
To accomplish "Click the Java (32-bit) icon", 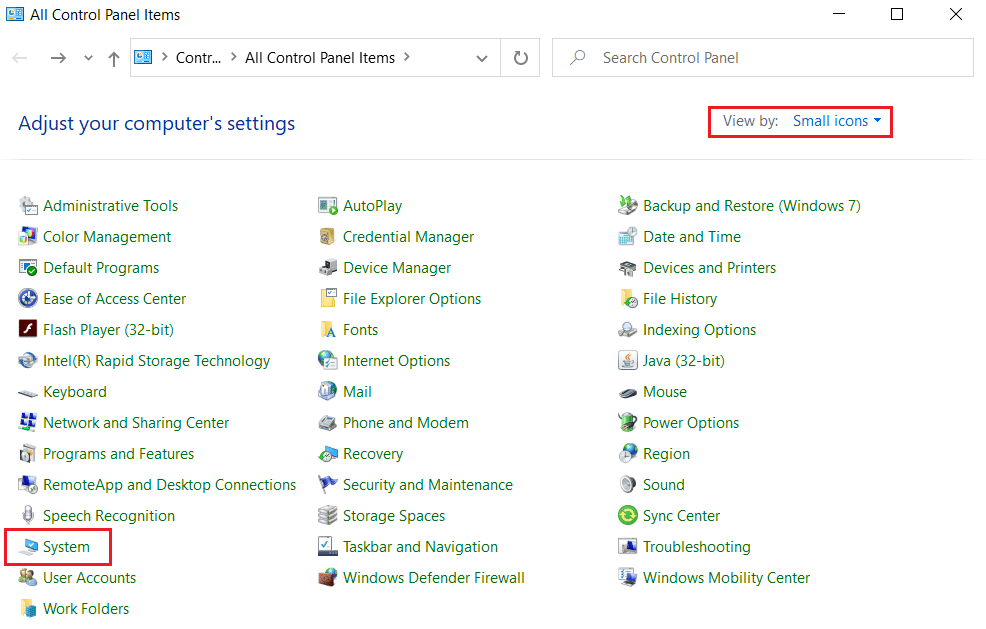I will (628, 361).
